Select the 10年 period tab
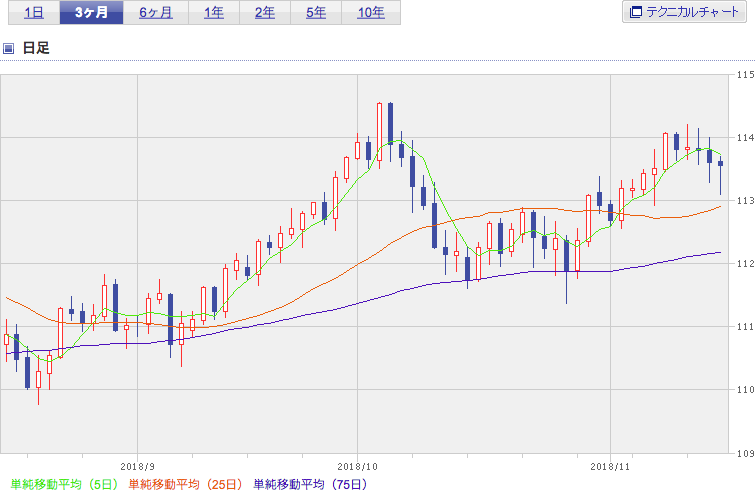Image resolution: width=755 pixels, height=493 pixels. tap(371, 13)
